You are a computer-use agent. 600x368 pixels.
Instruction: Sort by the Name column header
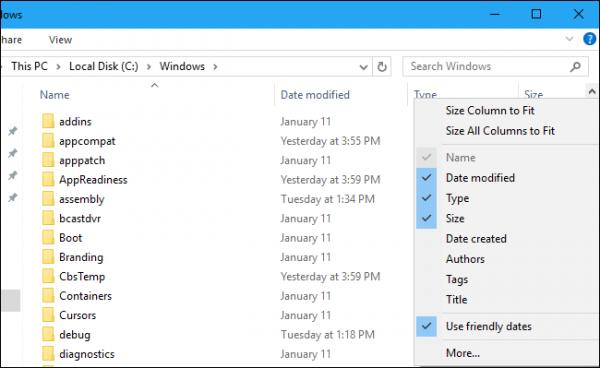pos(55,95)
